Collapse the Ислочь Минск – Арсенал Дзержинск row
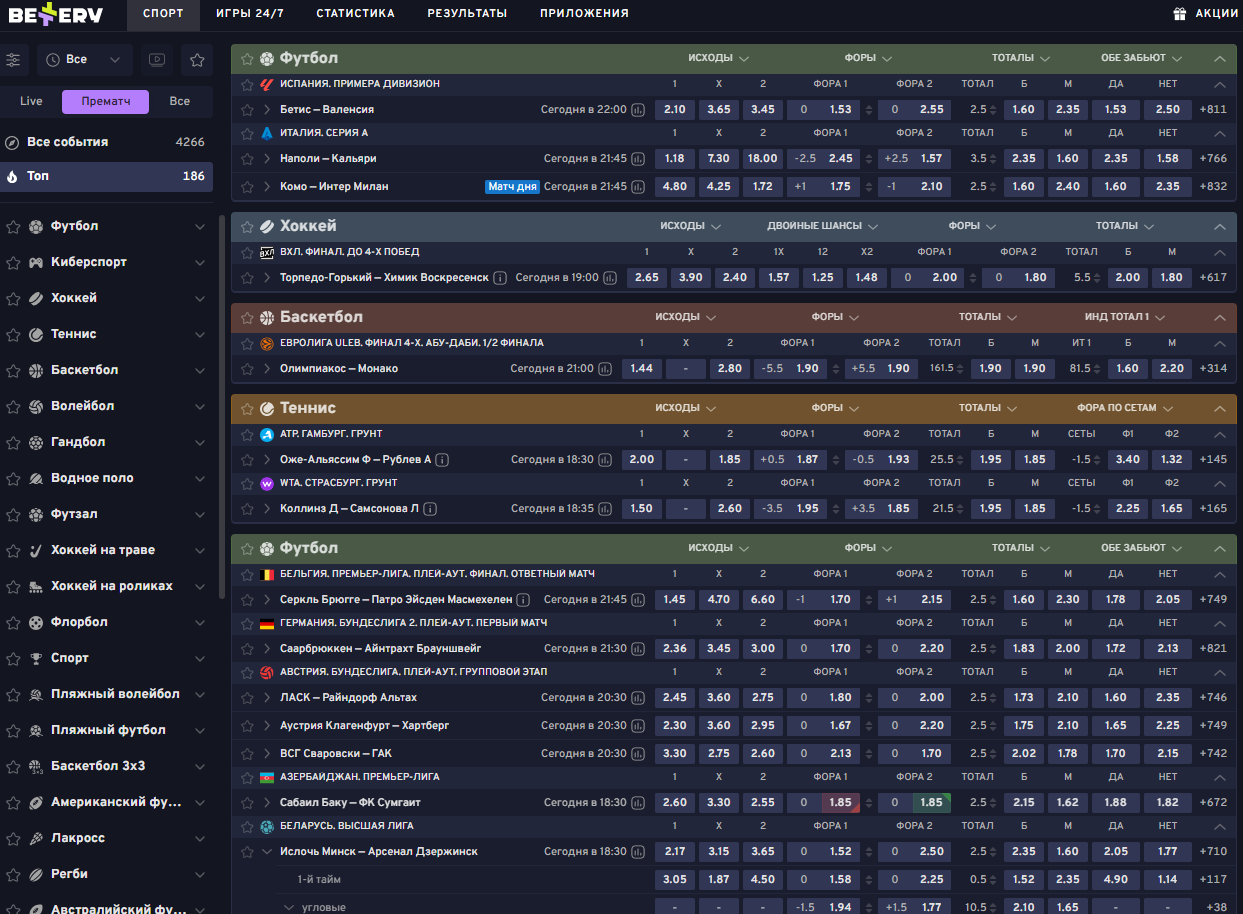The height and width of the screenshot is (914, 1243). 267,852
